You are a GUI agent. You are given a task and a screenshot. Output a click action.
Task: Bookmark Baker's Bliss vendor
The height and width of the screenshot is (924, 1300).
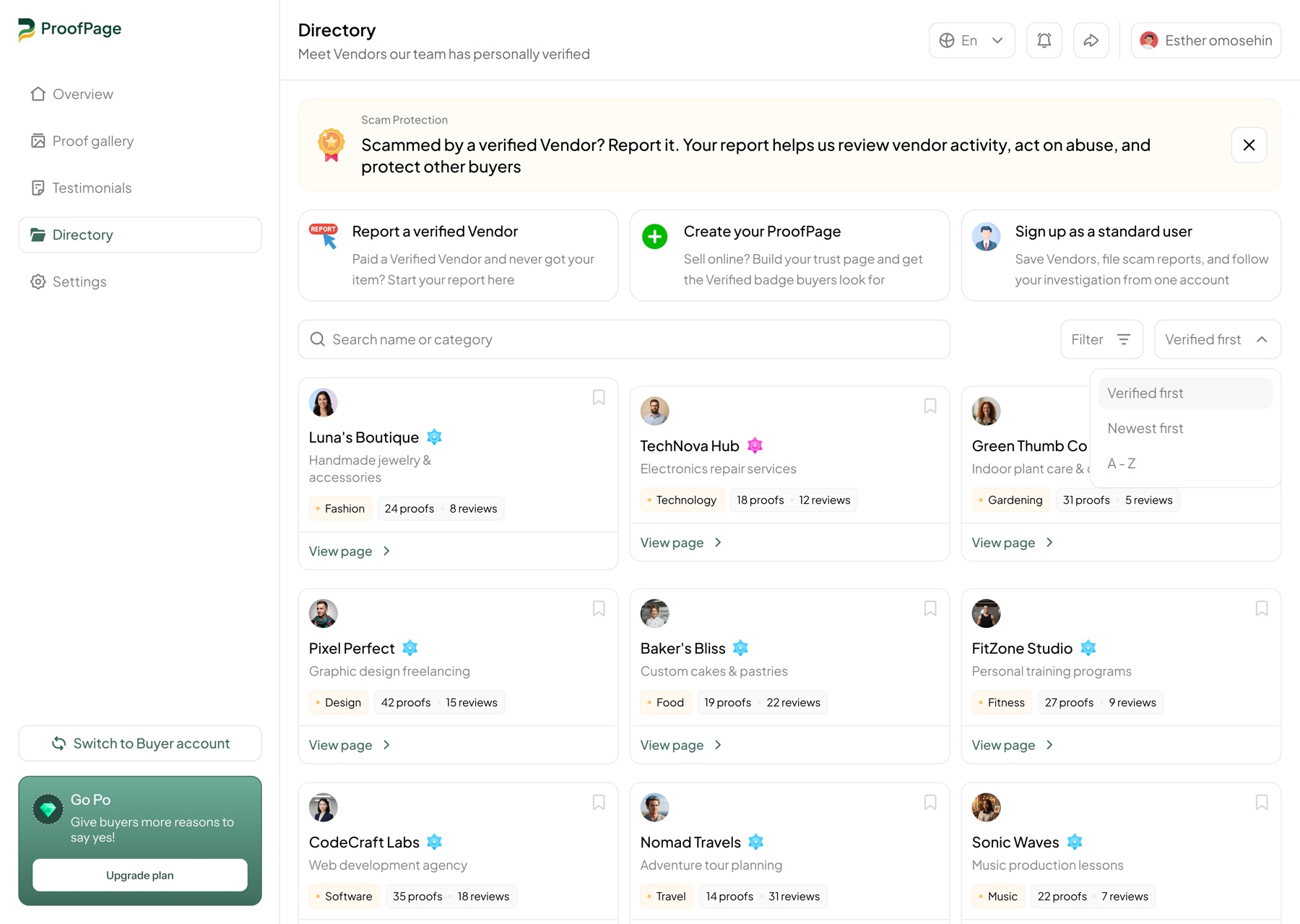930,609
